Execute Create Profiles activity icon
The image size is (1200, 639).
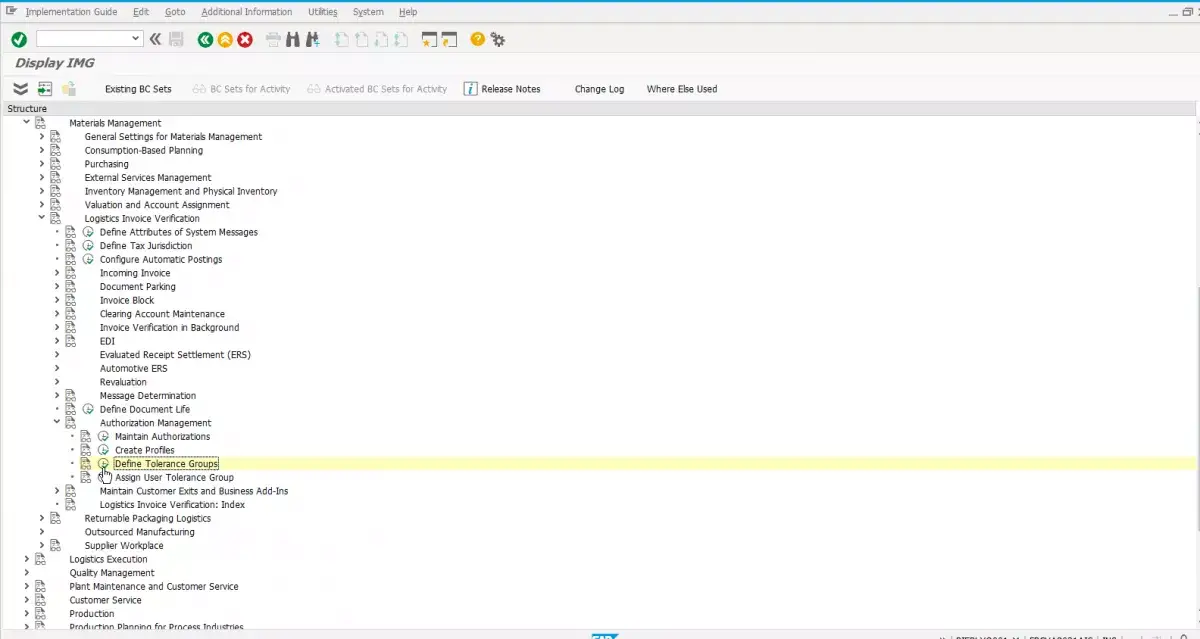click(x=103, y=450)
